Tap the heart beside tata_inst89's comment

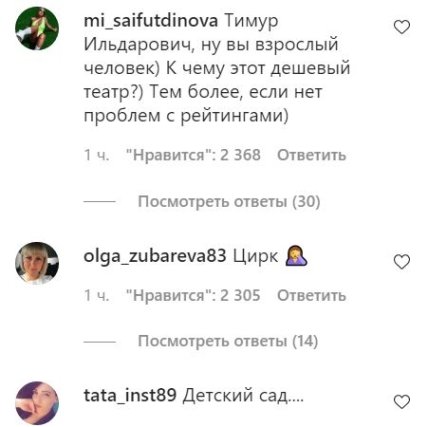(402, 401)
